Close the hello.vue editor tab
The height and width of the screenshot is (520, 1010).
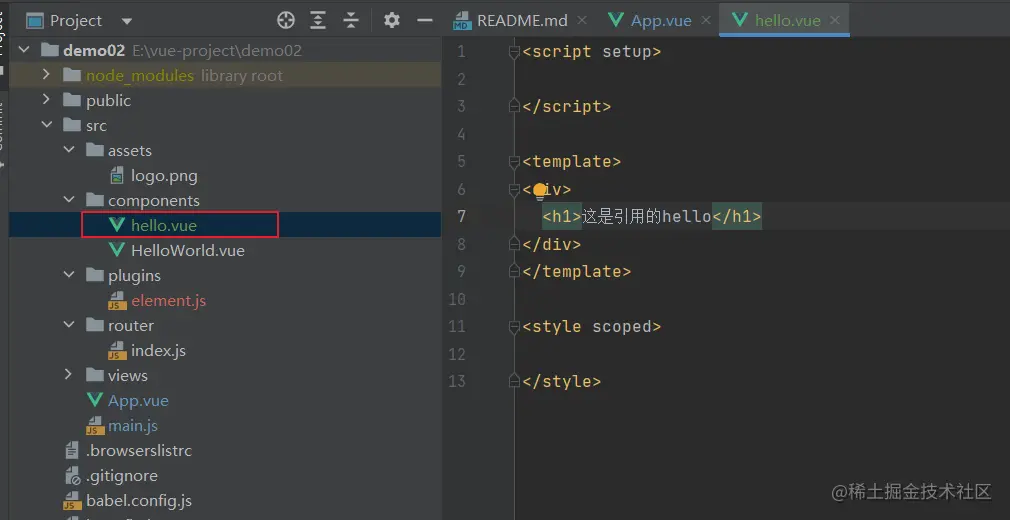(x=836, y=20)
